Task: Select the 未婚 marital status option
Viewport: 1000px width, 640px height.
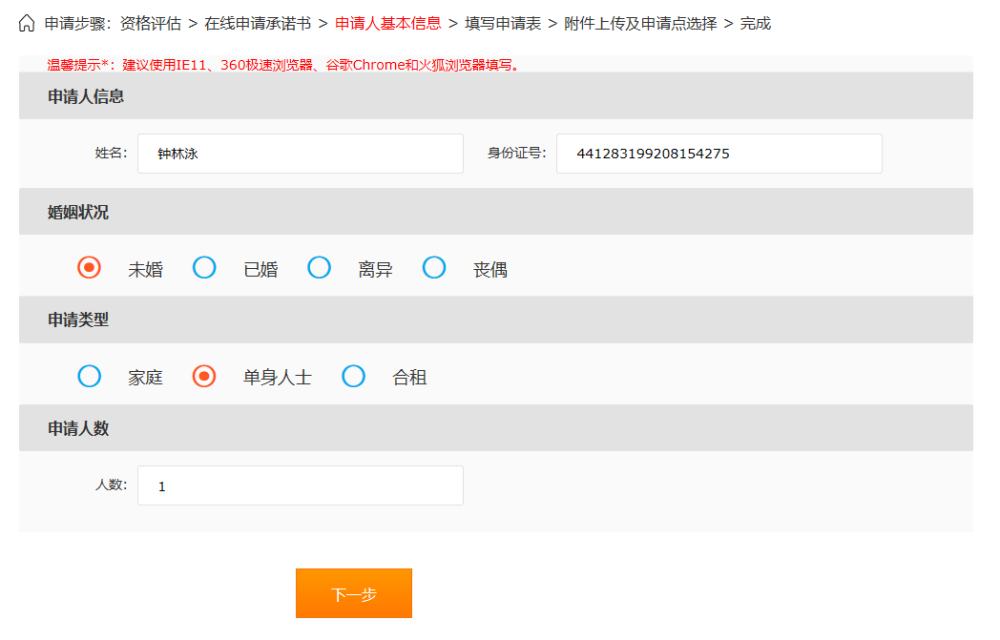Action: point(89,268)
